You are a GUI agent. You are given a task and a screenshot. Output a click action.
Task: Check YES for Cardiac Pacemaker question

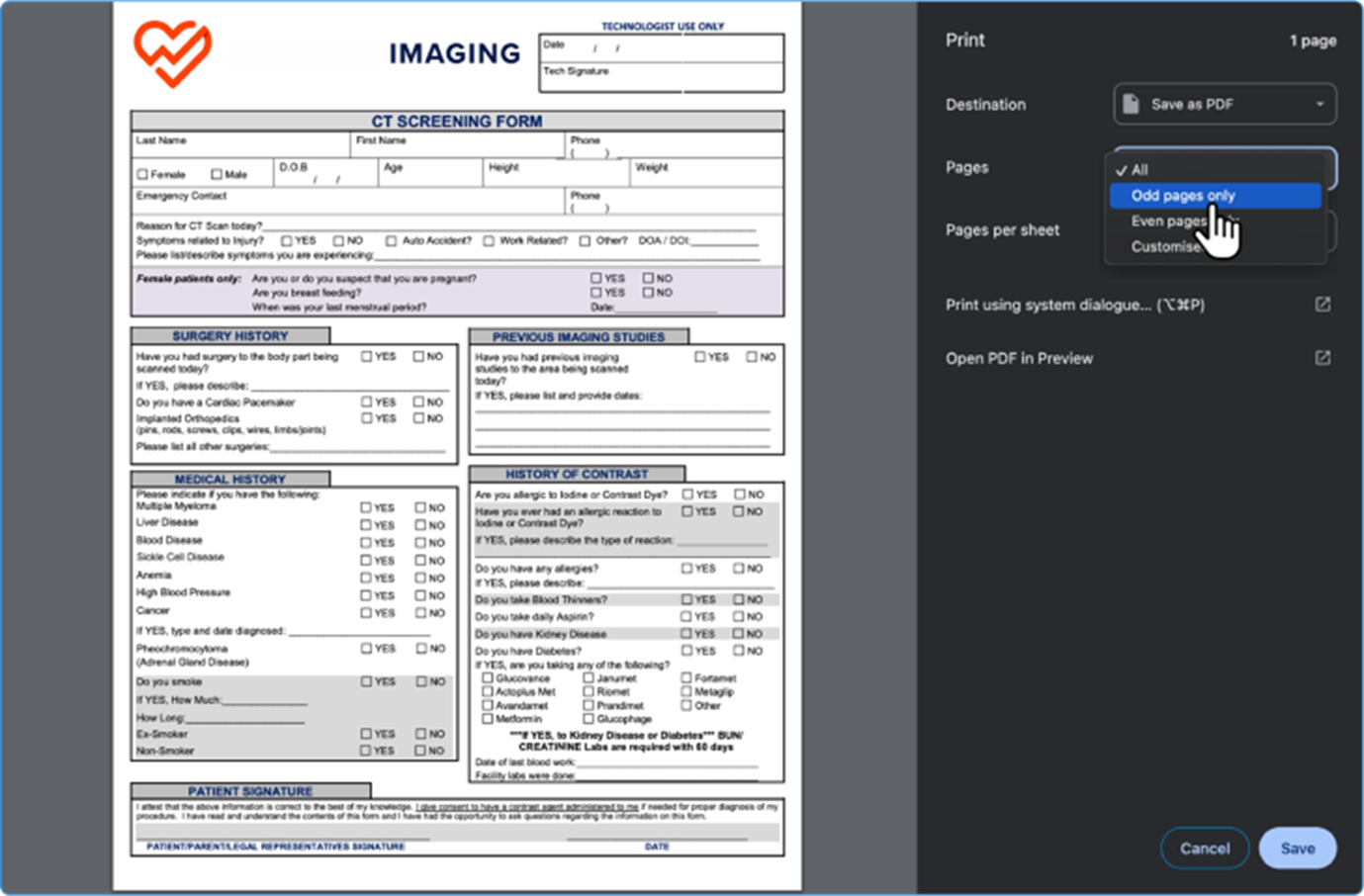coord(367,403)
